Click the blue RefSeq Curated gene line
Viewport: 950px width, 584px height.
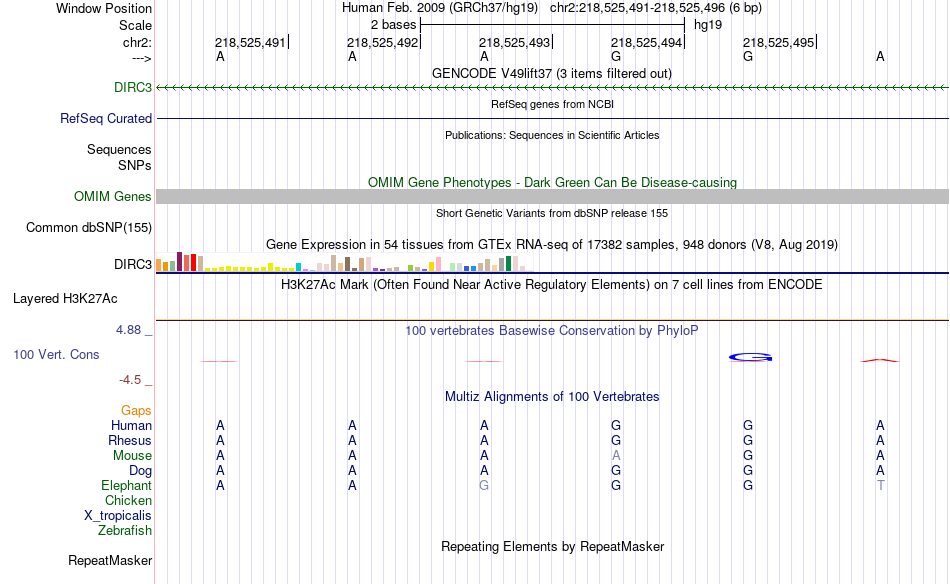point(553,118)
